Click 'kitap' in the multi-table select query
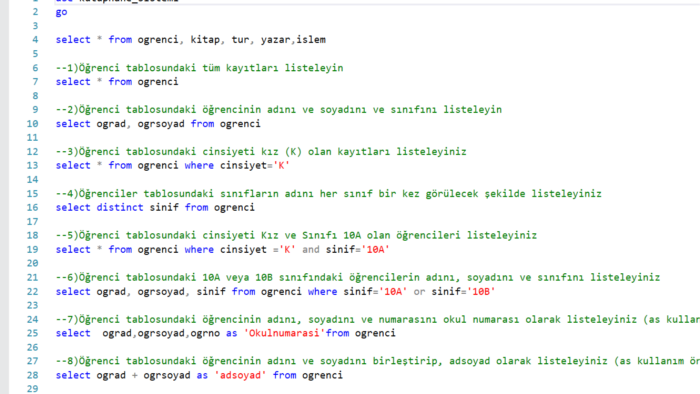Viewport: 700px width, 394px height. (205, 40)
